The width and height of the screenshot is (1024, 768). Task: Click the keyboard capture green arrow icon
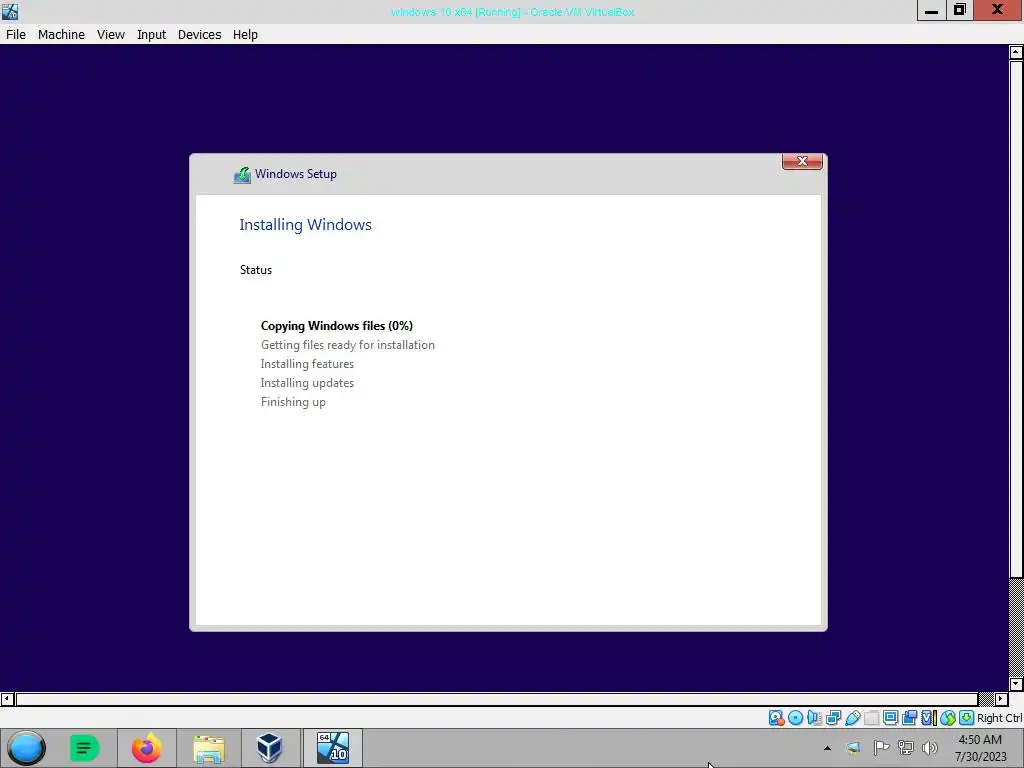click(967, 718)
